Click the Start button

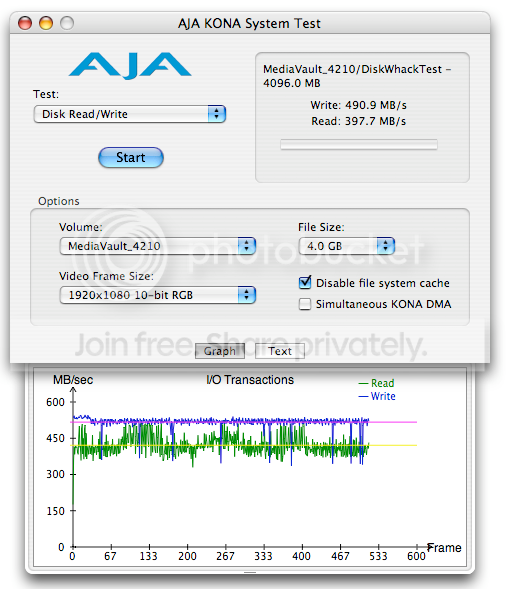(131, 157)
